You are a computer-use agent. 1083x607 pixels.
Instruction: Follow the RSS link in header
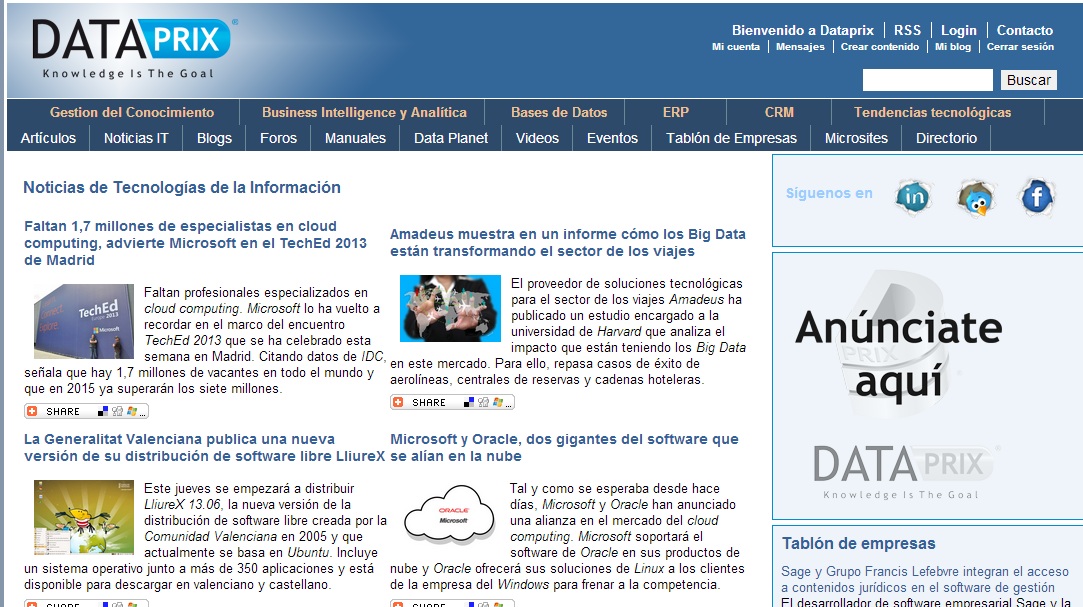click(907, 30)
